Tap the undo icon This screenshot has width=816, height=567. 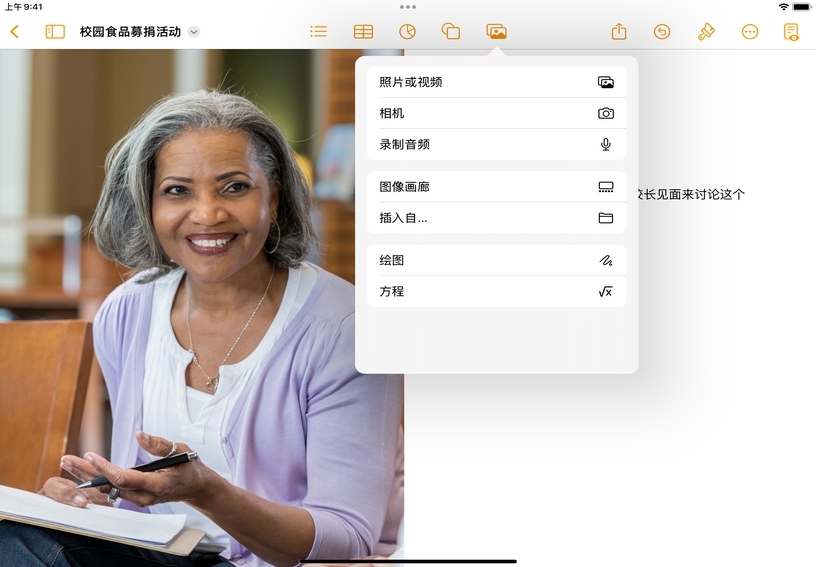point(662,32)
